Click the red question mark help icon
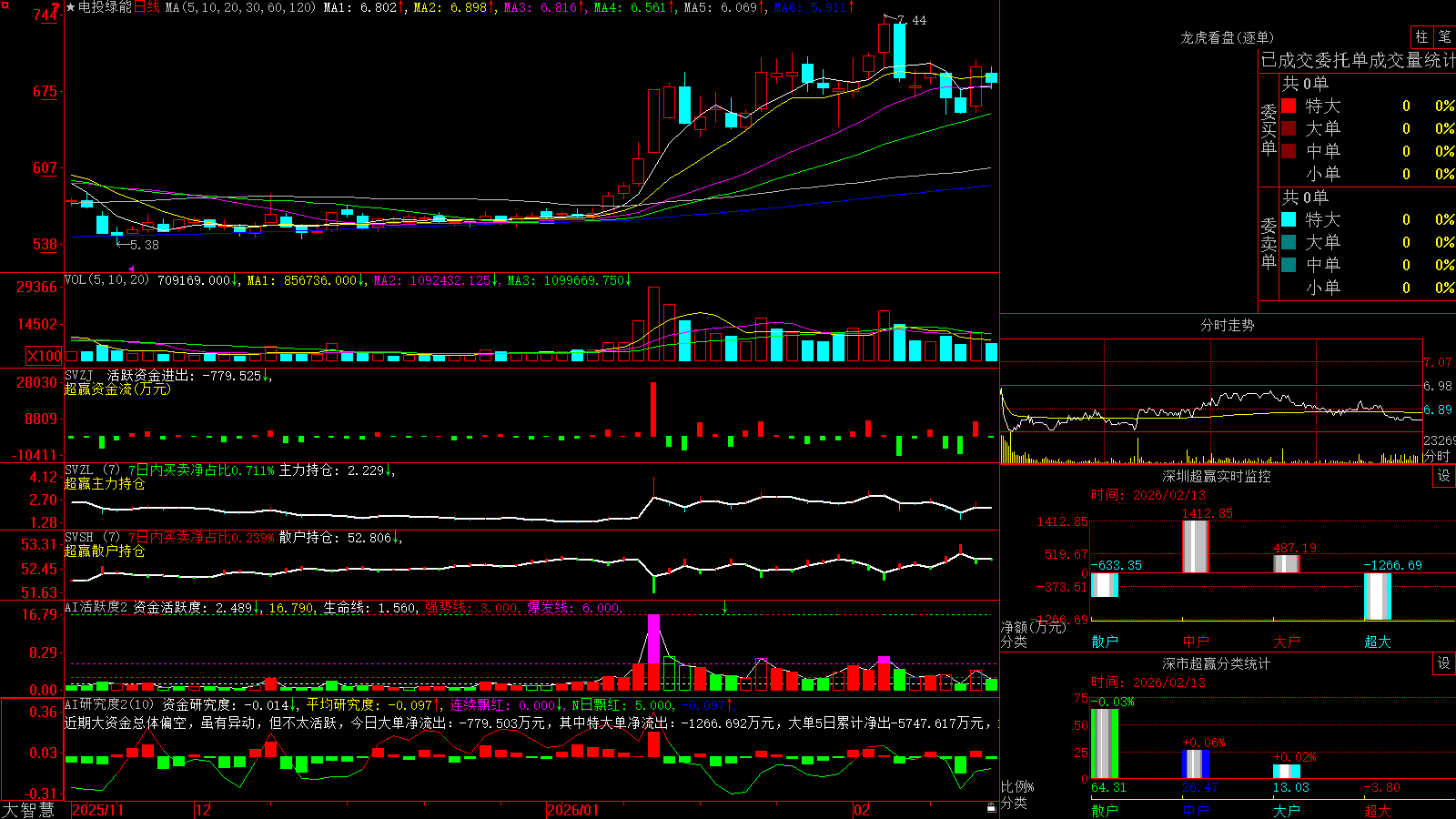The width and height of the screenshot is (1456, 819). [x=56, y=6]
